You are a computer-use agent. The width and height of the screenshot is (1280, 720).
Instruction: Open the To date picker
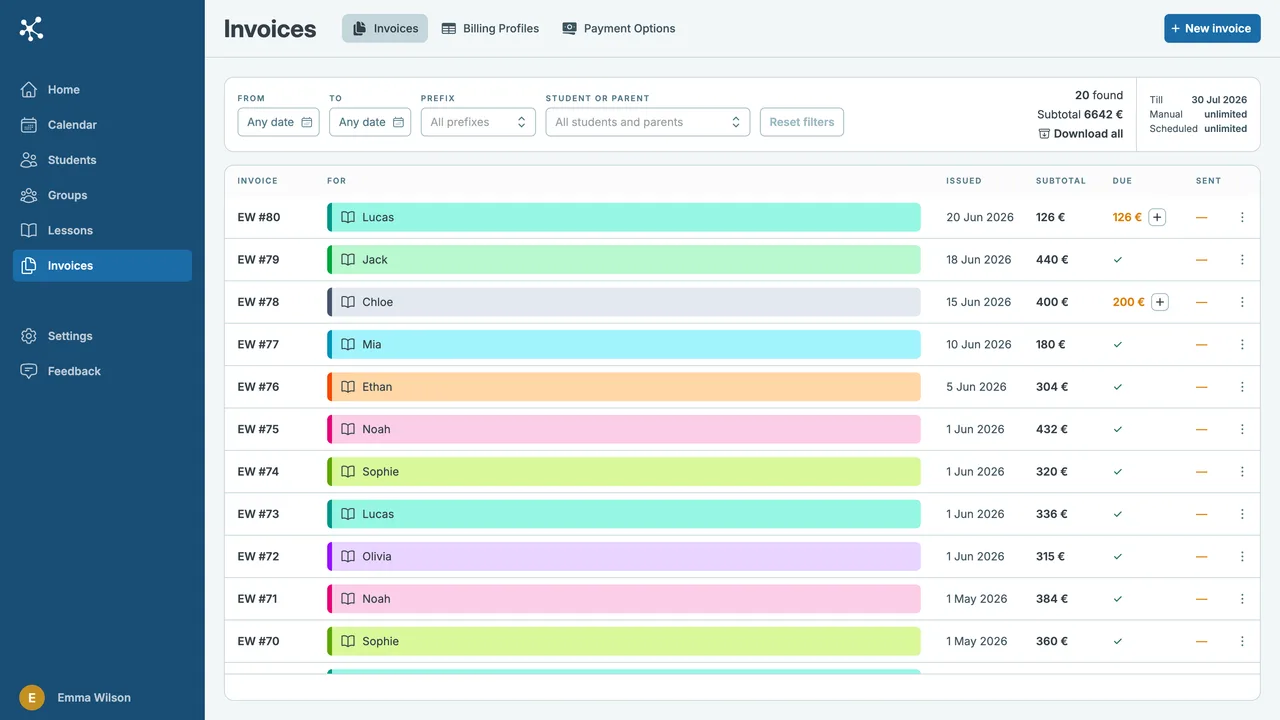point(370,122)
